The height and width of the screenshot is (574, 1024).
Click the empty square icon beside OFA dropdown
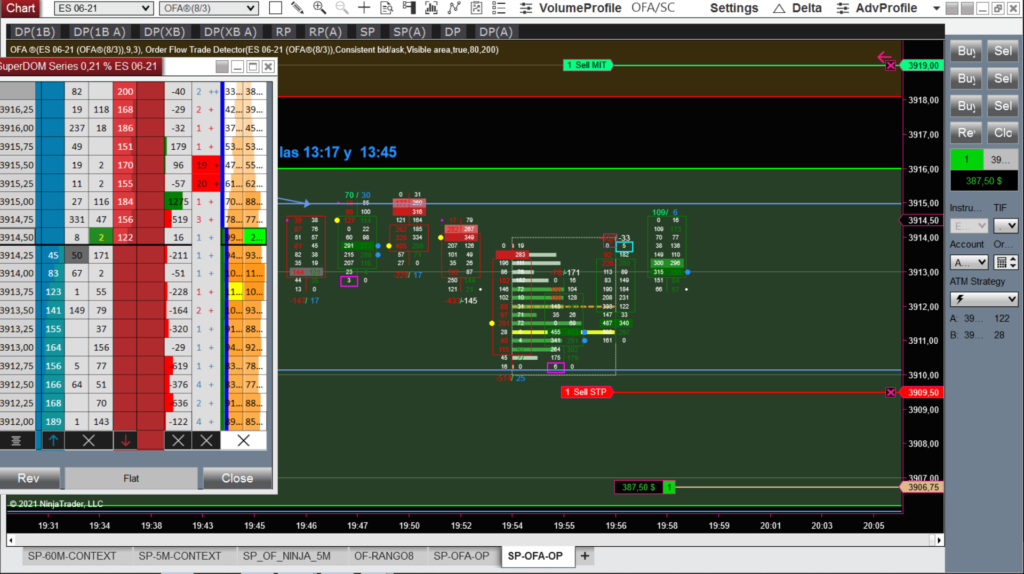(276, 8)
